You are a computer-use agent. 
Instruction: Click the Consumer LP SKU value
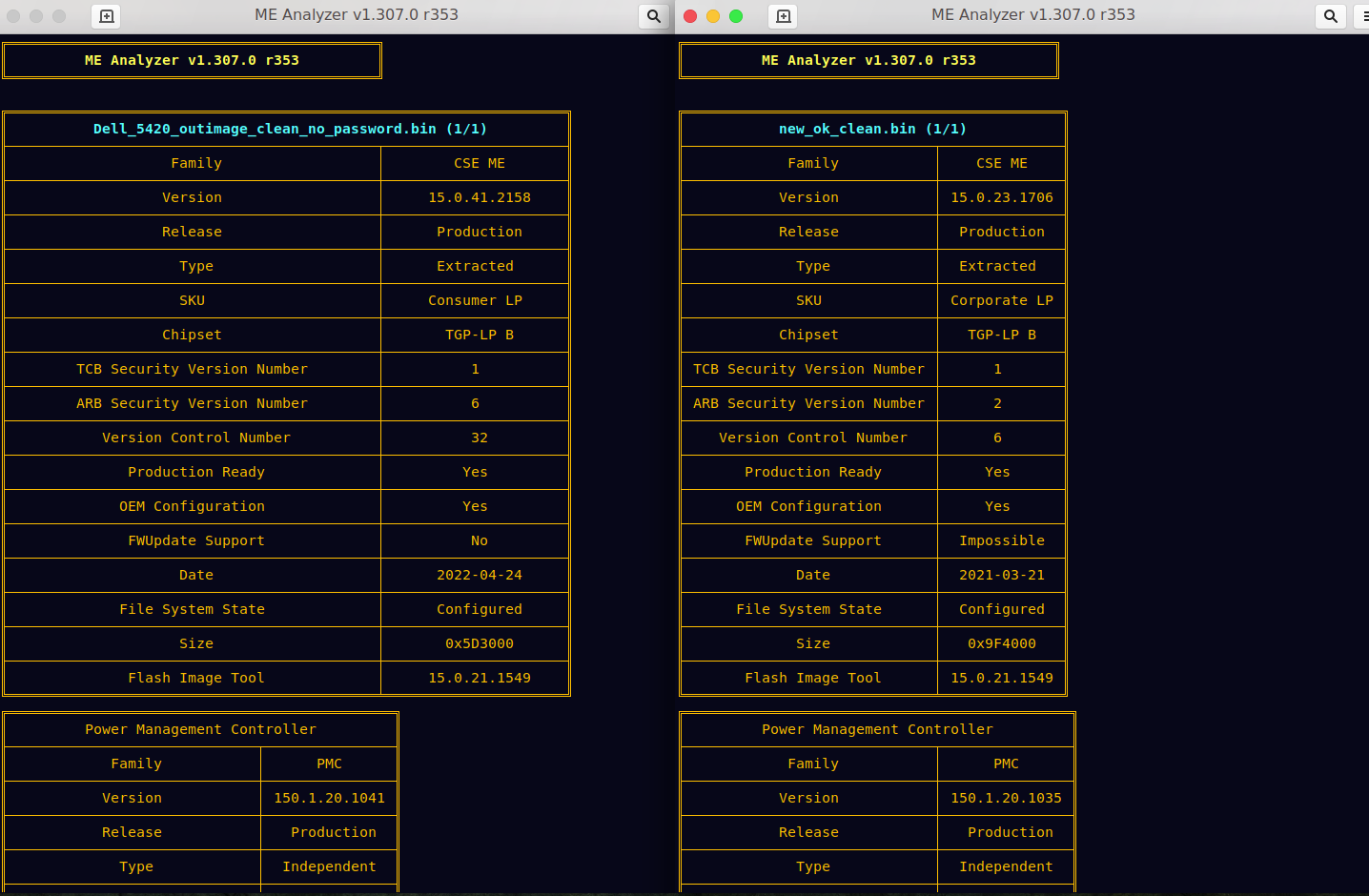click(x=475, y=300)
